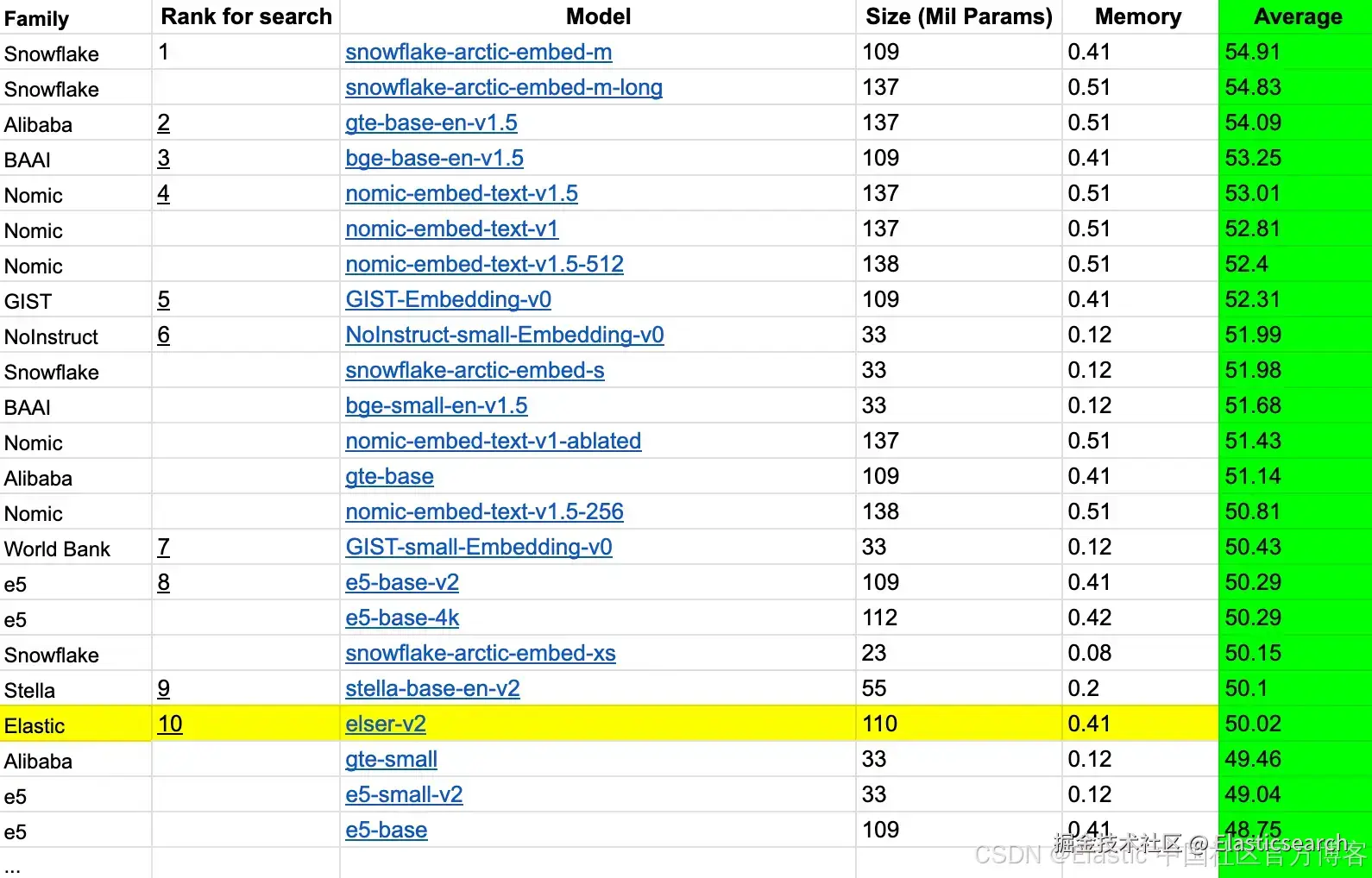Click the rank 9 link for Stella

tap(164, 689)
